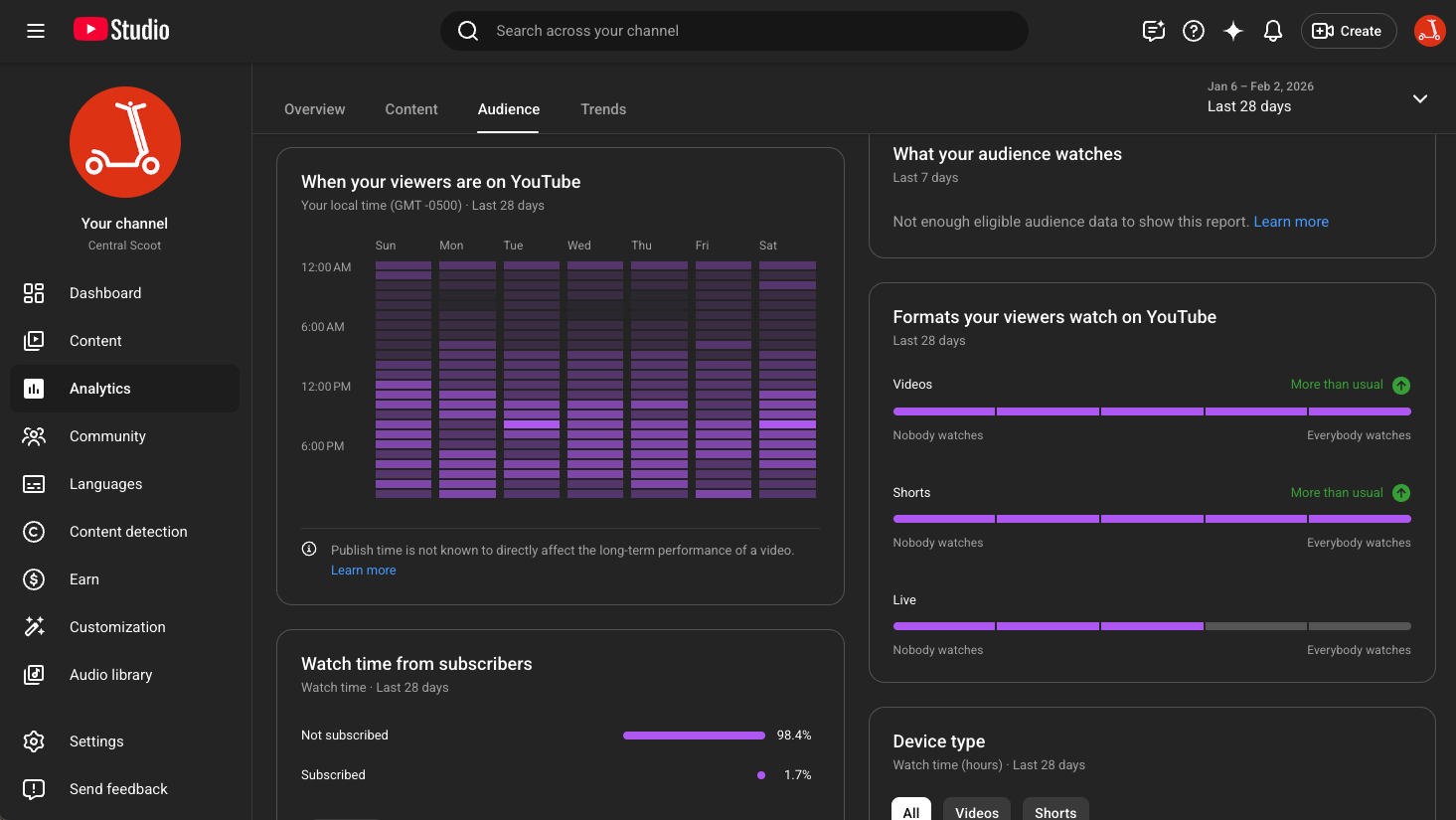The image size is (1456, 820).
Task: Open the Community section
Action: pos(106,435)
